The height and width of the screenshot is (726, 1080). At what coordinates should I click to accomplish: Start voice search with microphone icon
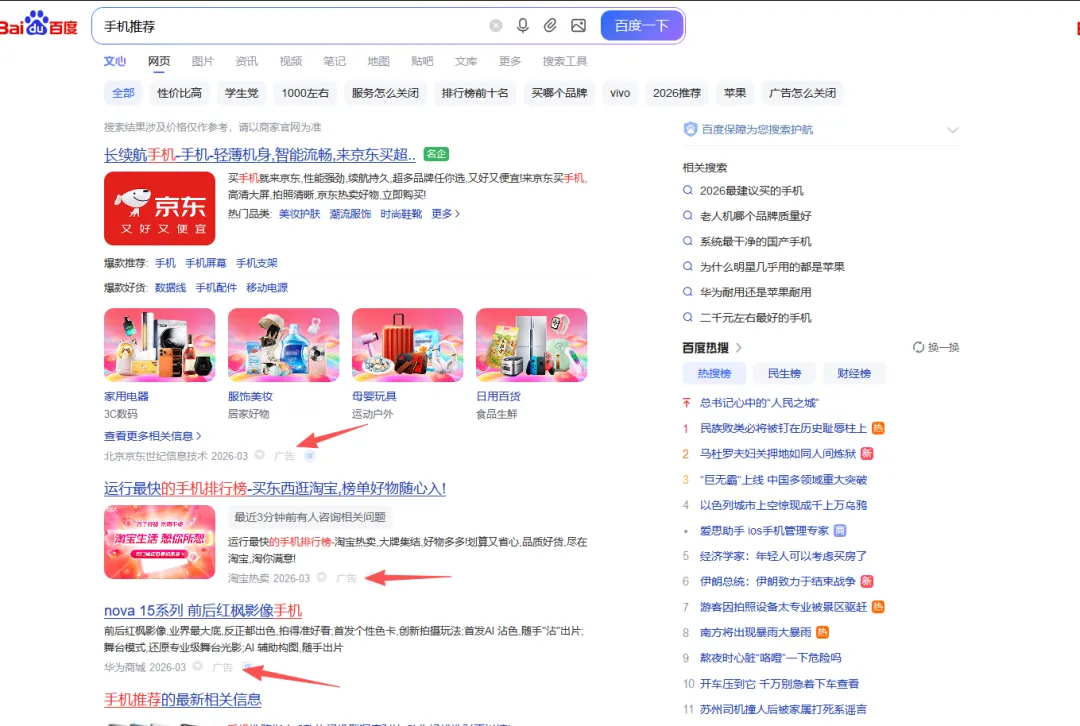[523, 25]
